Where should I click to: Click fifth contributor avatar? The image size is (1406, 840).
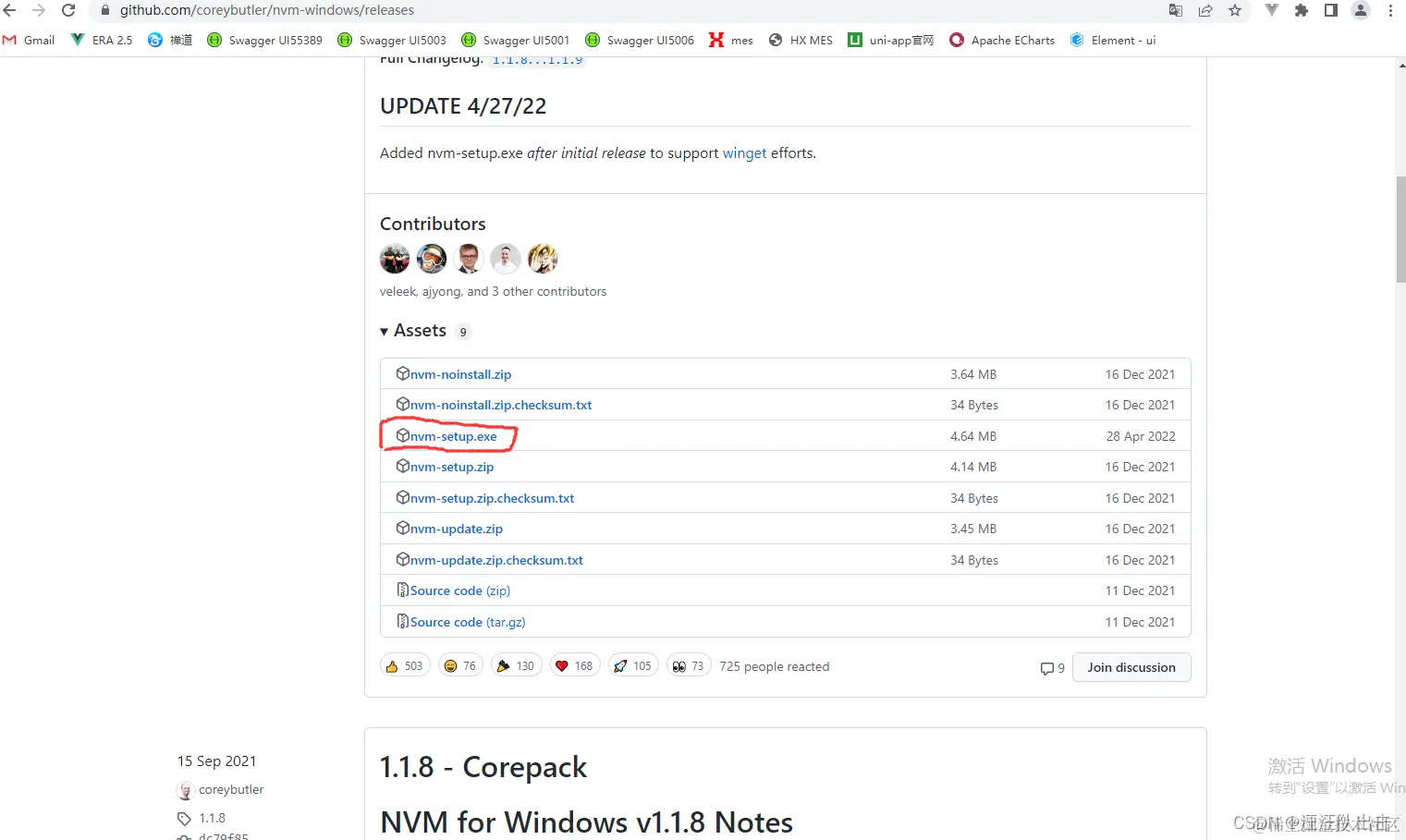543,259
